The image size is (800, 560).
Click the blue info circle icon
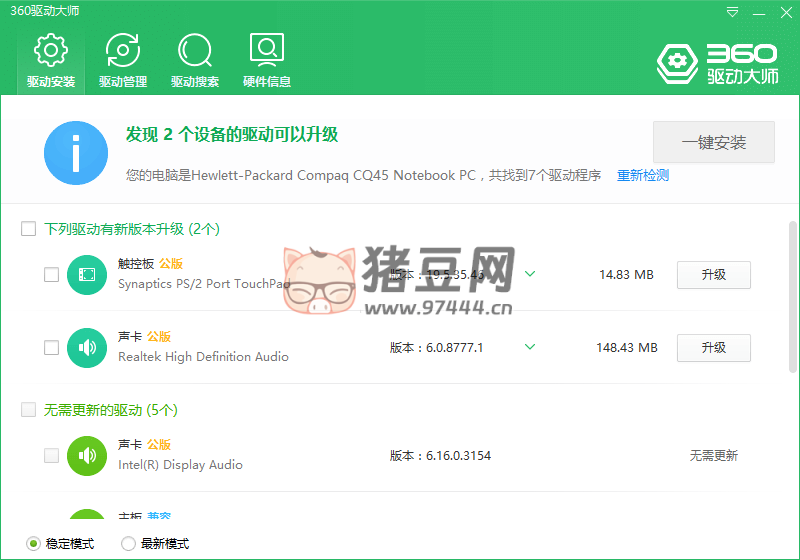76,153
